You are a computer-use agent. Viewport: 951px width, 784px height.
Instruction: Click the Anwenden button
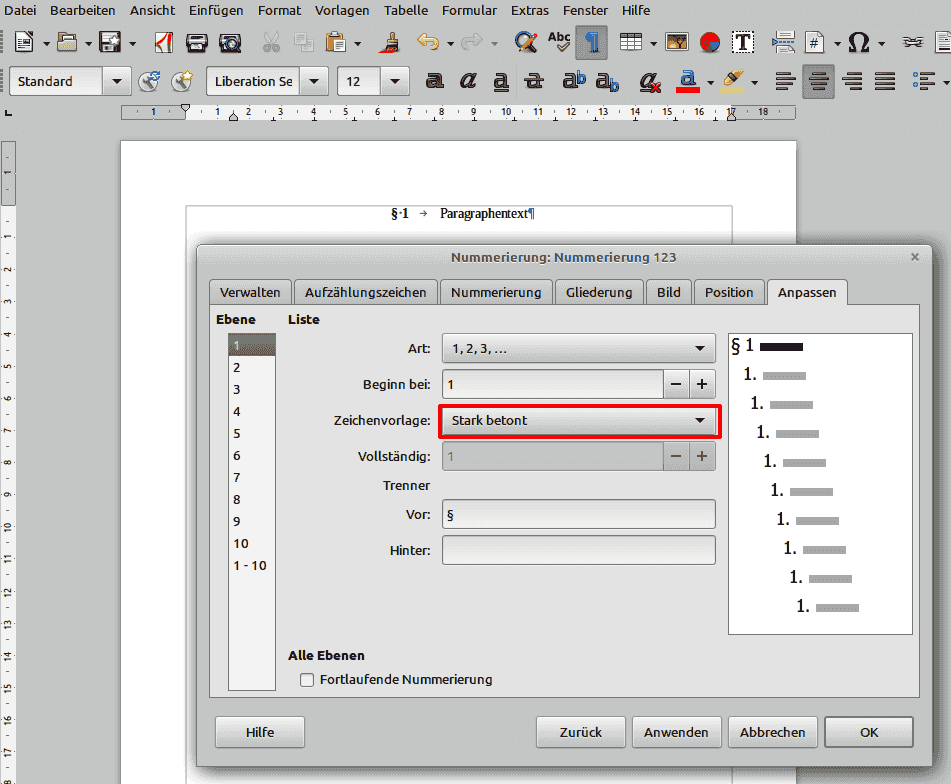tap(676, 732)
